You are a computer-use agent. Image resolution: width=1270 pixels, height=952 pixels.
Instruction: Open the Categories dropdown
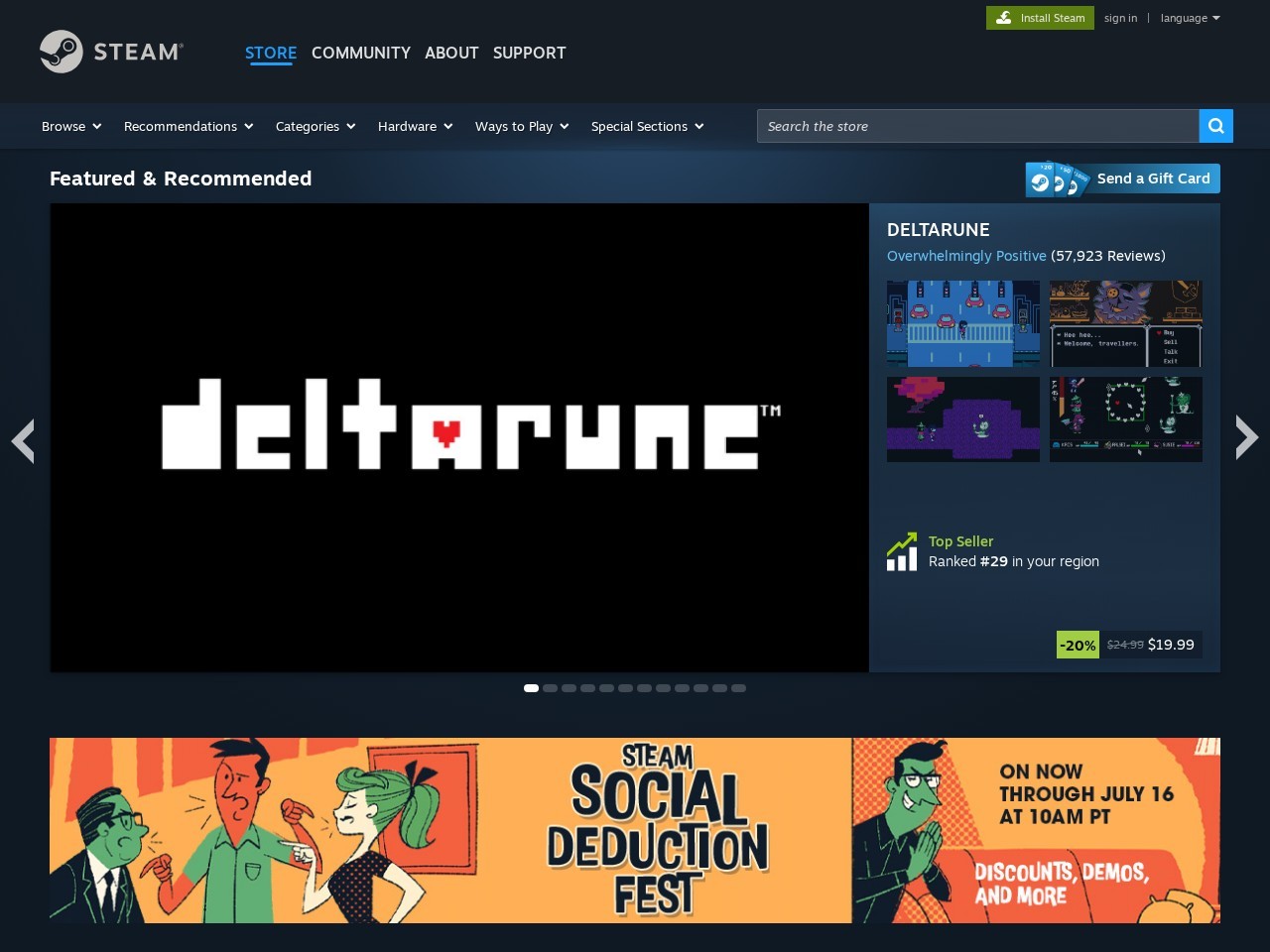[x=316, y=126]
